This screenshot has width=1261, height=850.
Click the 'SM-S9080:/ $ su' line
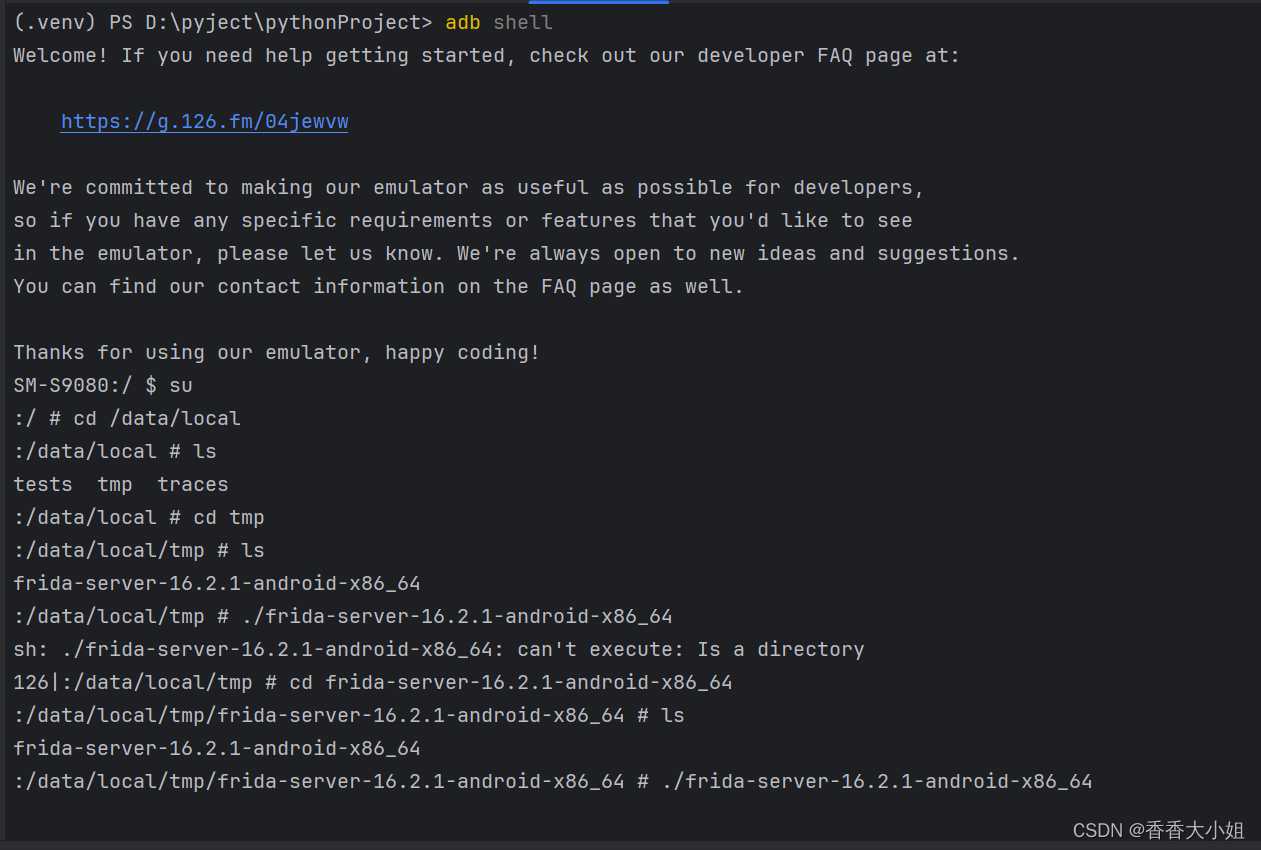pos(103,385)
